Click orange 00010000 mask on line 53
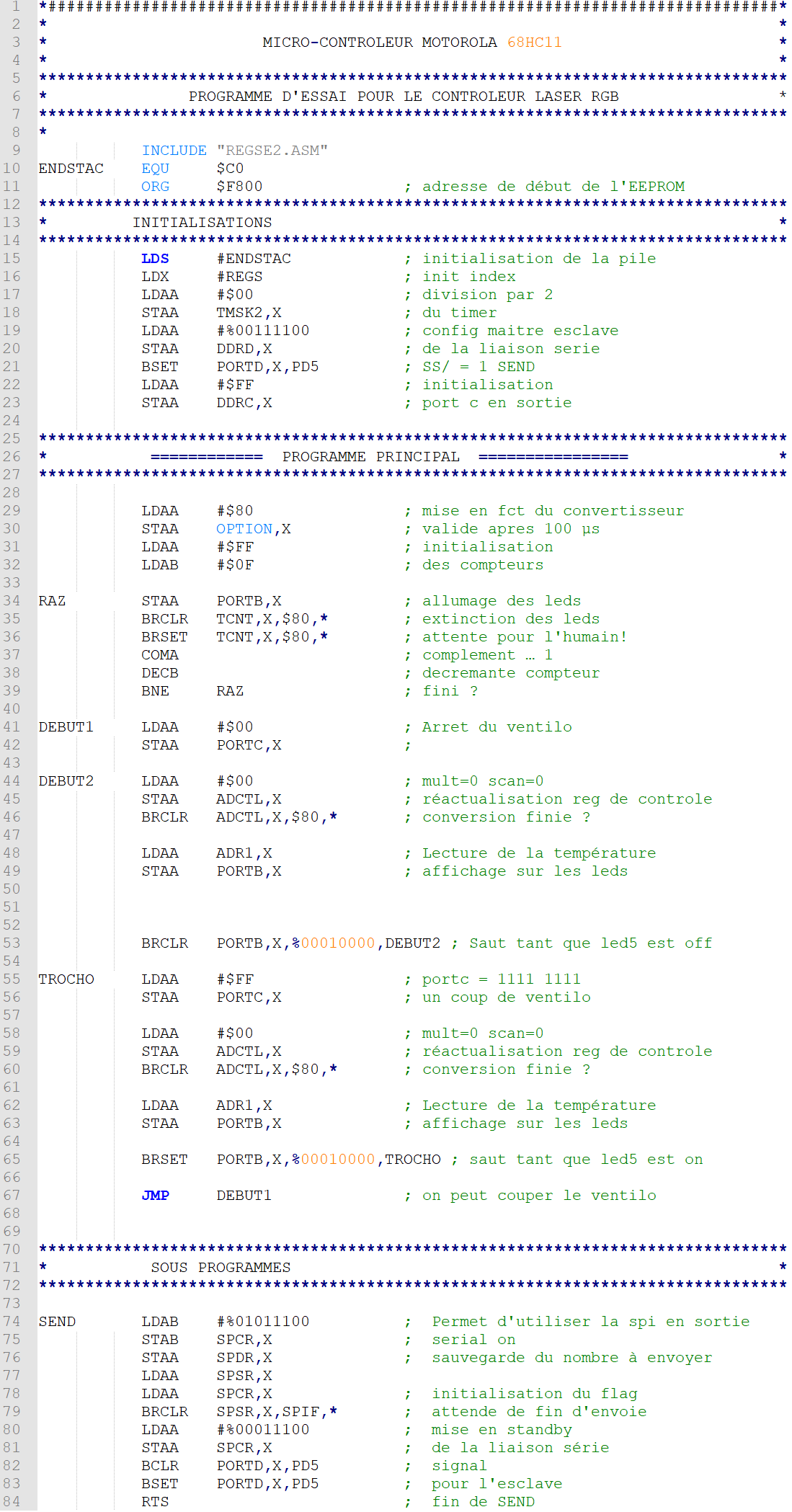Image resolution: width=792 pixels, height=1512 pixels. [x=338, y=943]
